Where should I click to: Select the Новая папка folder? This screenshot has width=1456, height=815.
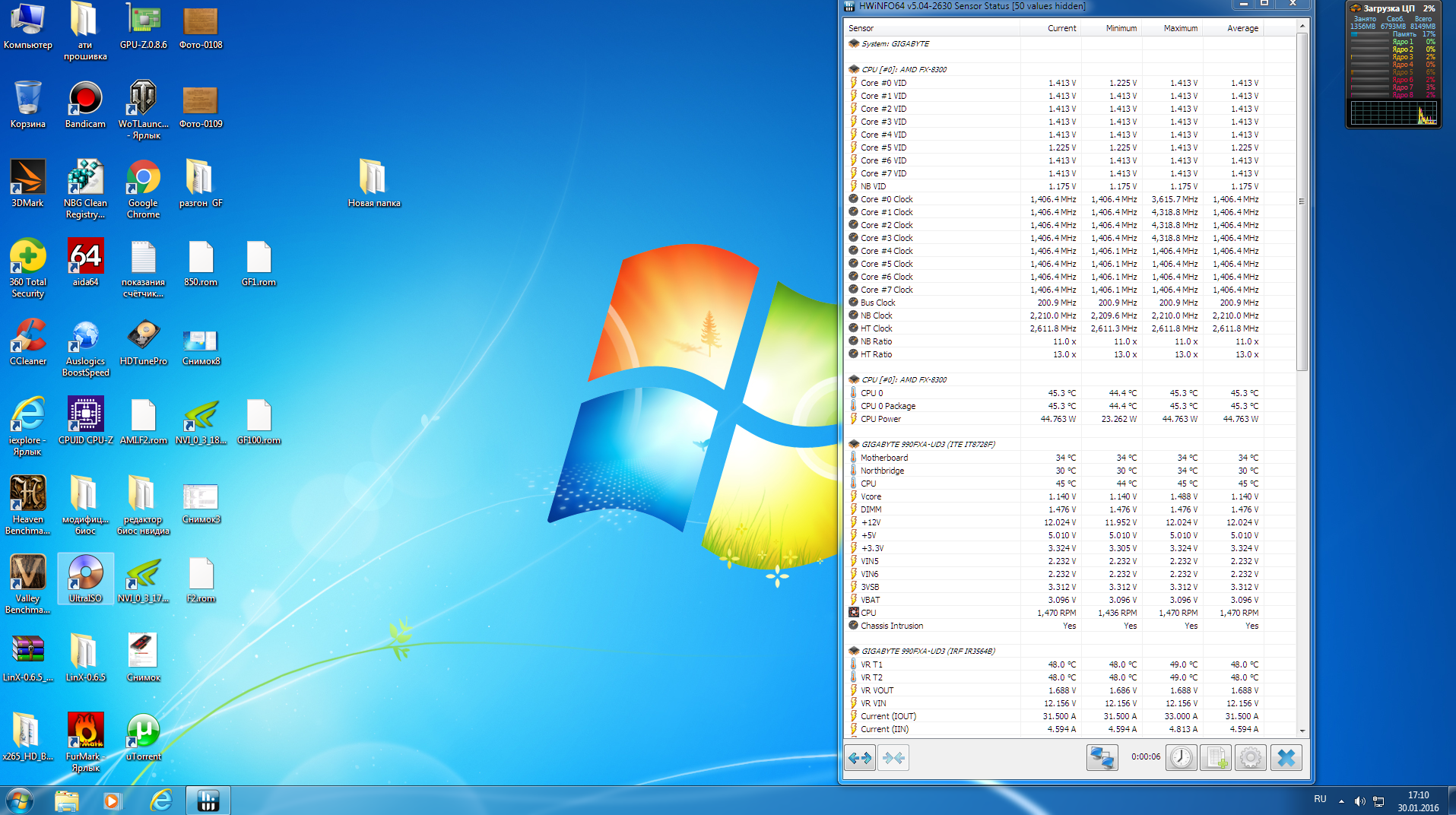click(x=373, y=184)
